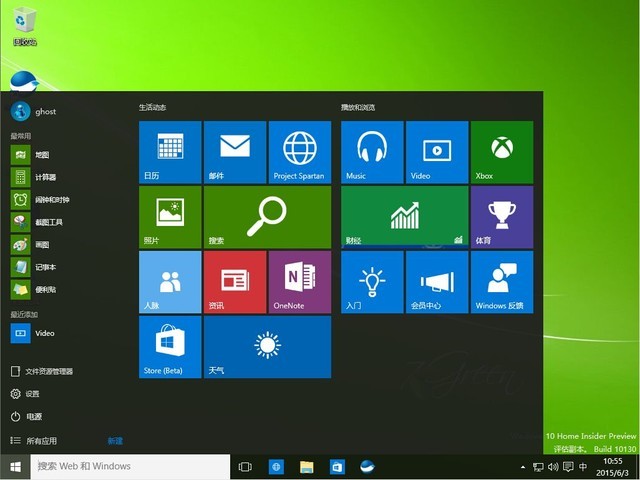Image resolution: width=640 pixels, height=480 pixels.
Task: Click the volume speaker tray icon
Action: tap(553, 467)
